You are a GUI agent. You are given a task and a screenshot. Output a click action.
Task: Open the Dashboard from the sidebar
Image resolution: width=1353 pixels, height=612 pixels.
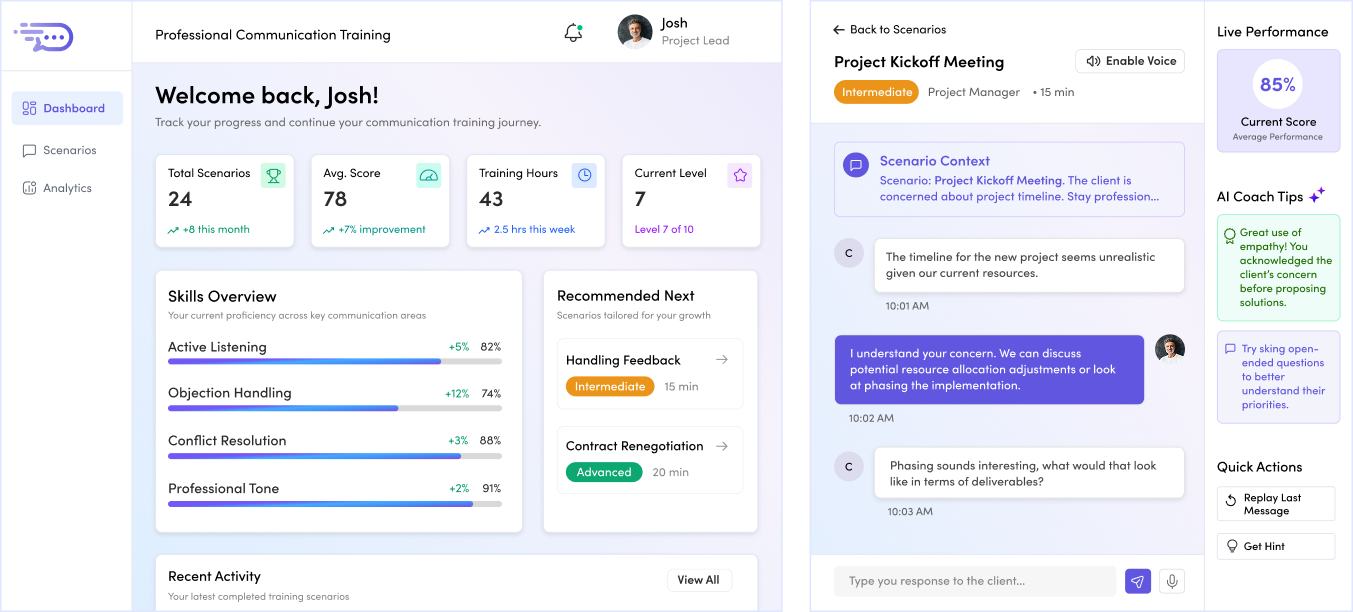point(66,108)
